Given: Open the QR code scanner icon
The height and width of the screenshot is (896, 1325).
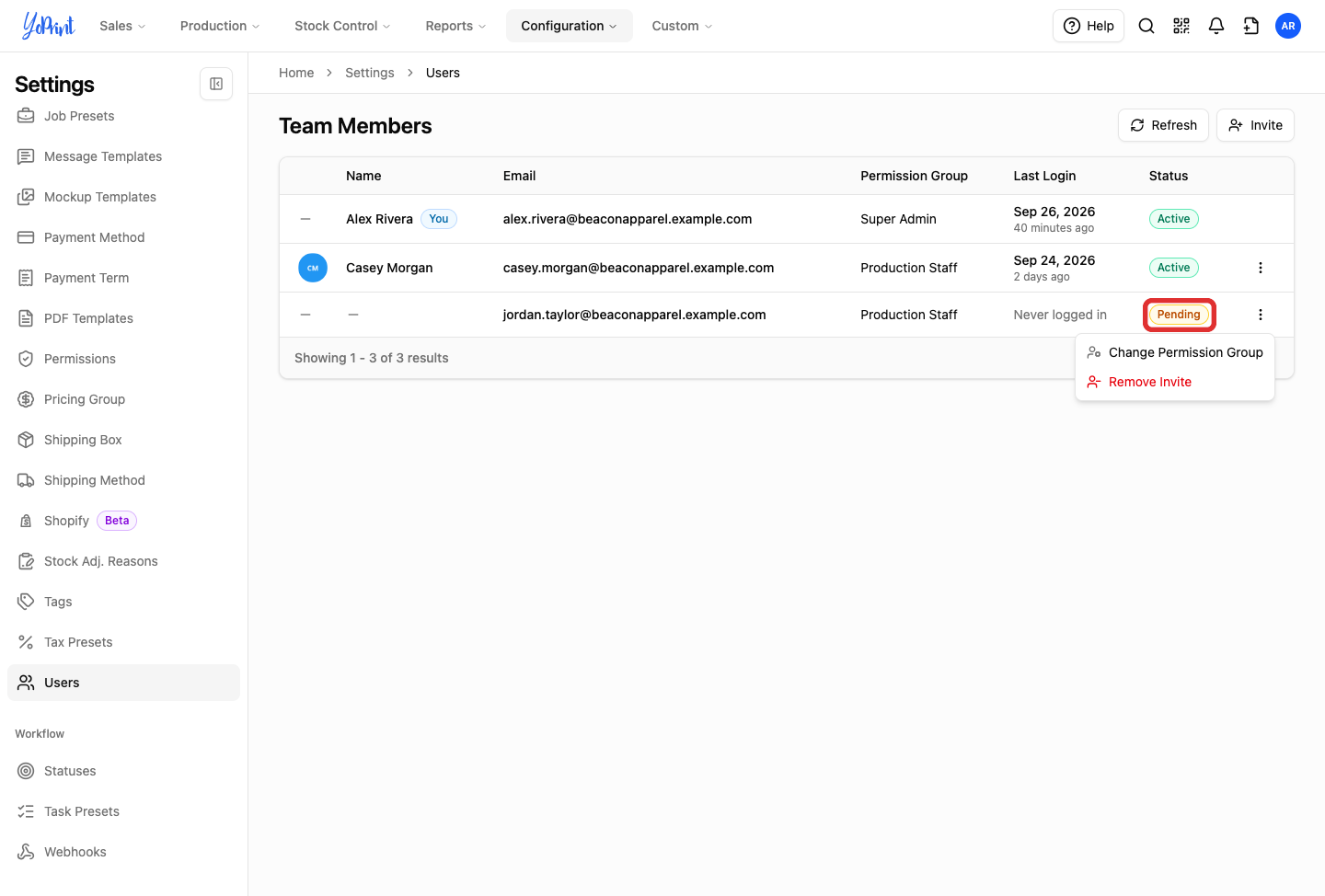Looking at the screenshot, I should pos(1181,26).
